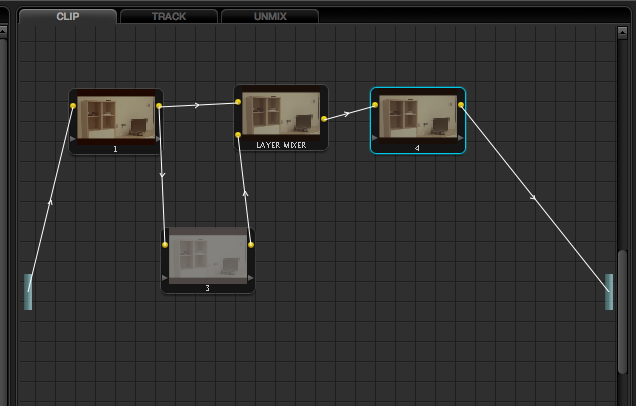The width and height of the screenshot is (636, 406).
Task: Click Layer Mixer upper input connector
Action: tap(238, 102)
